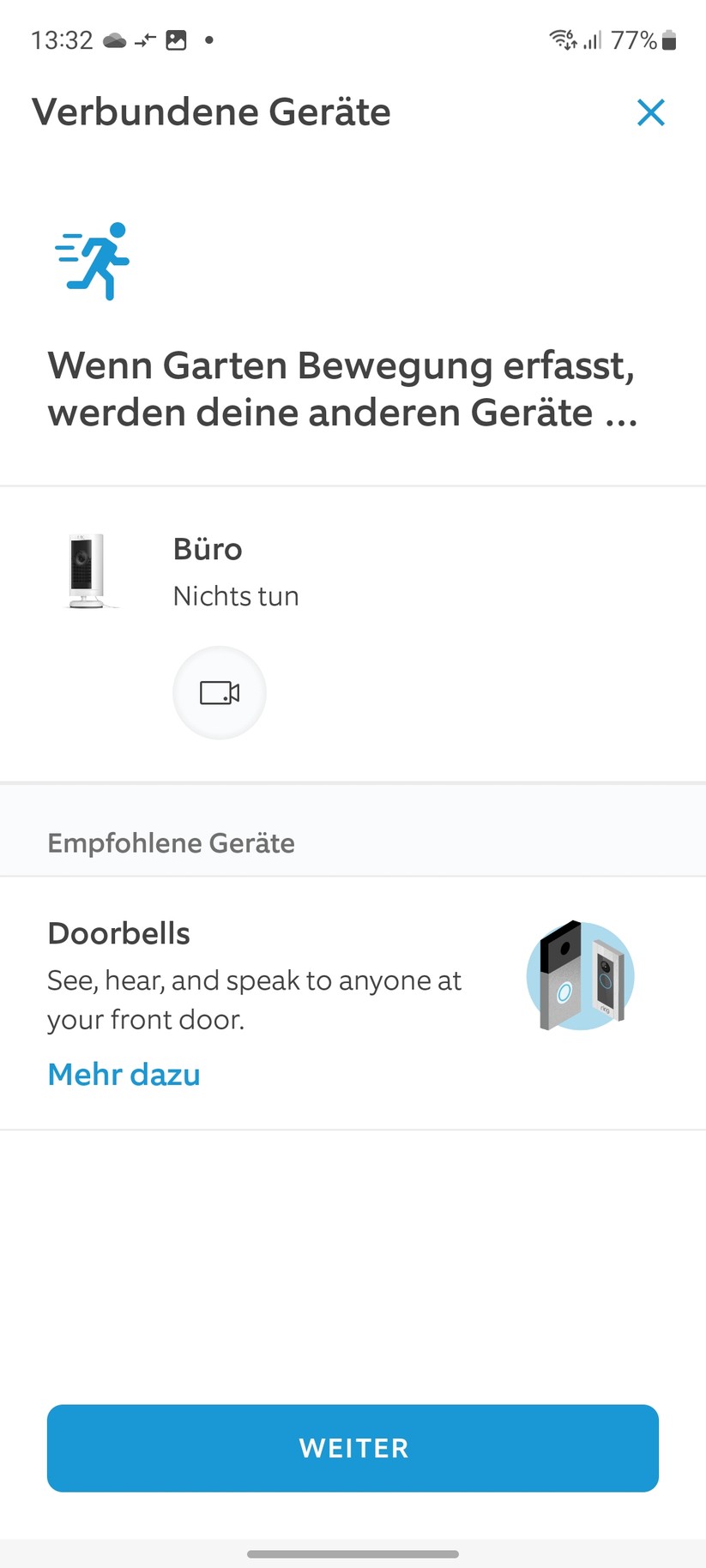Close the Verbundene Geräte screen
Viewport: 706px width, 1568px height.
pos(651,112)
